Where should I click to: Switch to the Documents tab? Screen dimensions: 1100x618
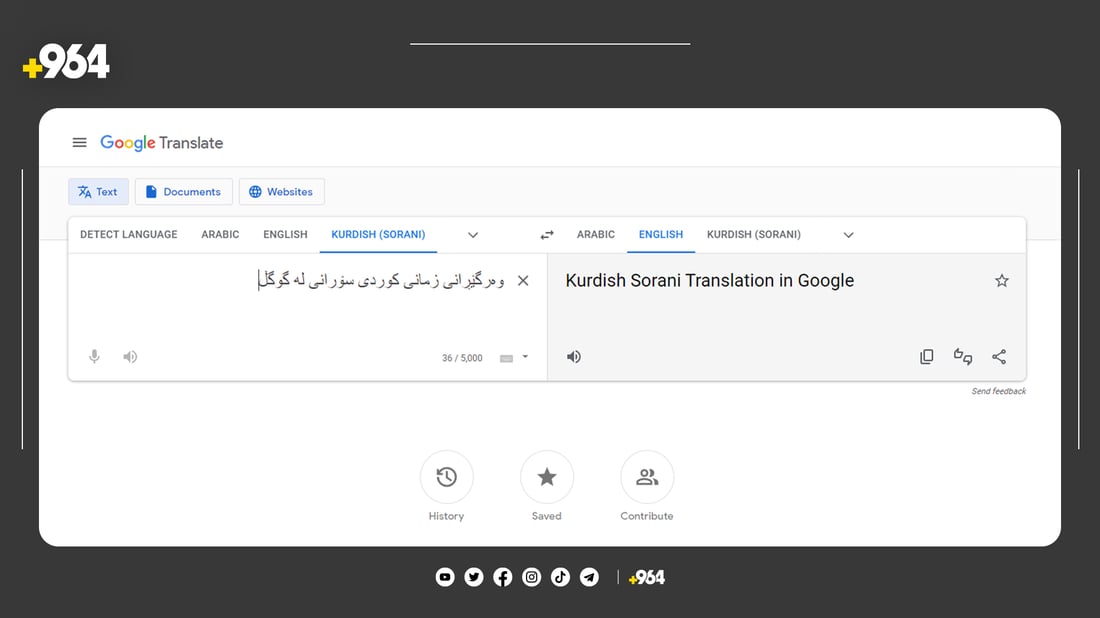pyautogui.click(x=183, y=191)
